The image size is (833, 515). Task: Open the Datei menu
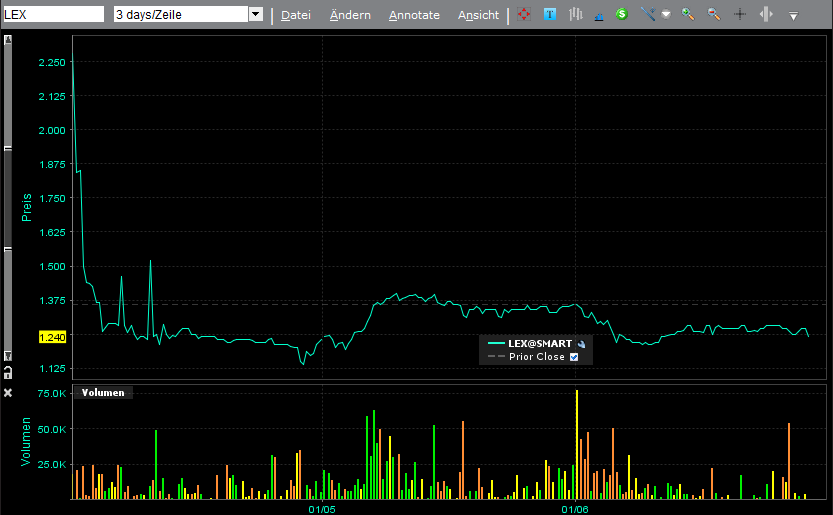(296, 15)
